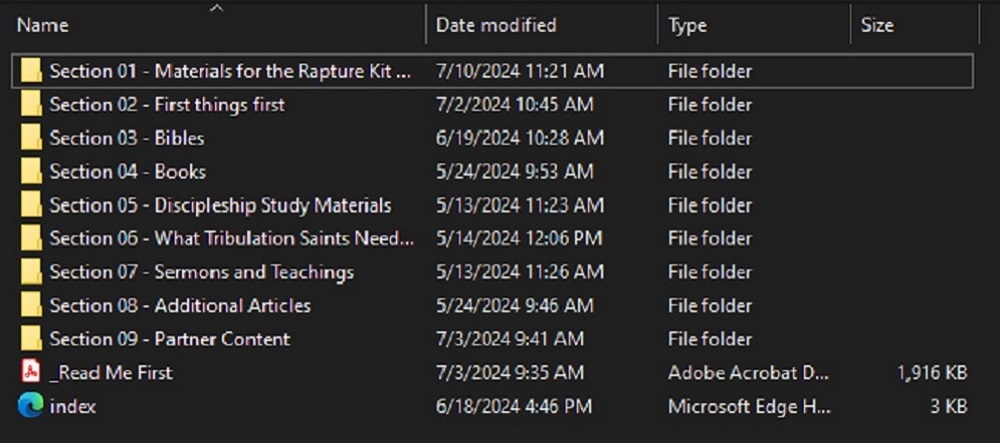Screen dimensions: 1000x443
Task: Click the Section 04 - Books folder icon
Action: 31,172
